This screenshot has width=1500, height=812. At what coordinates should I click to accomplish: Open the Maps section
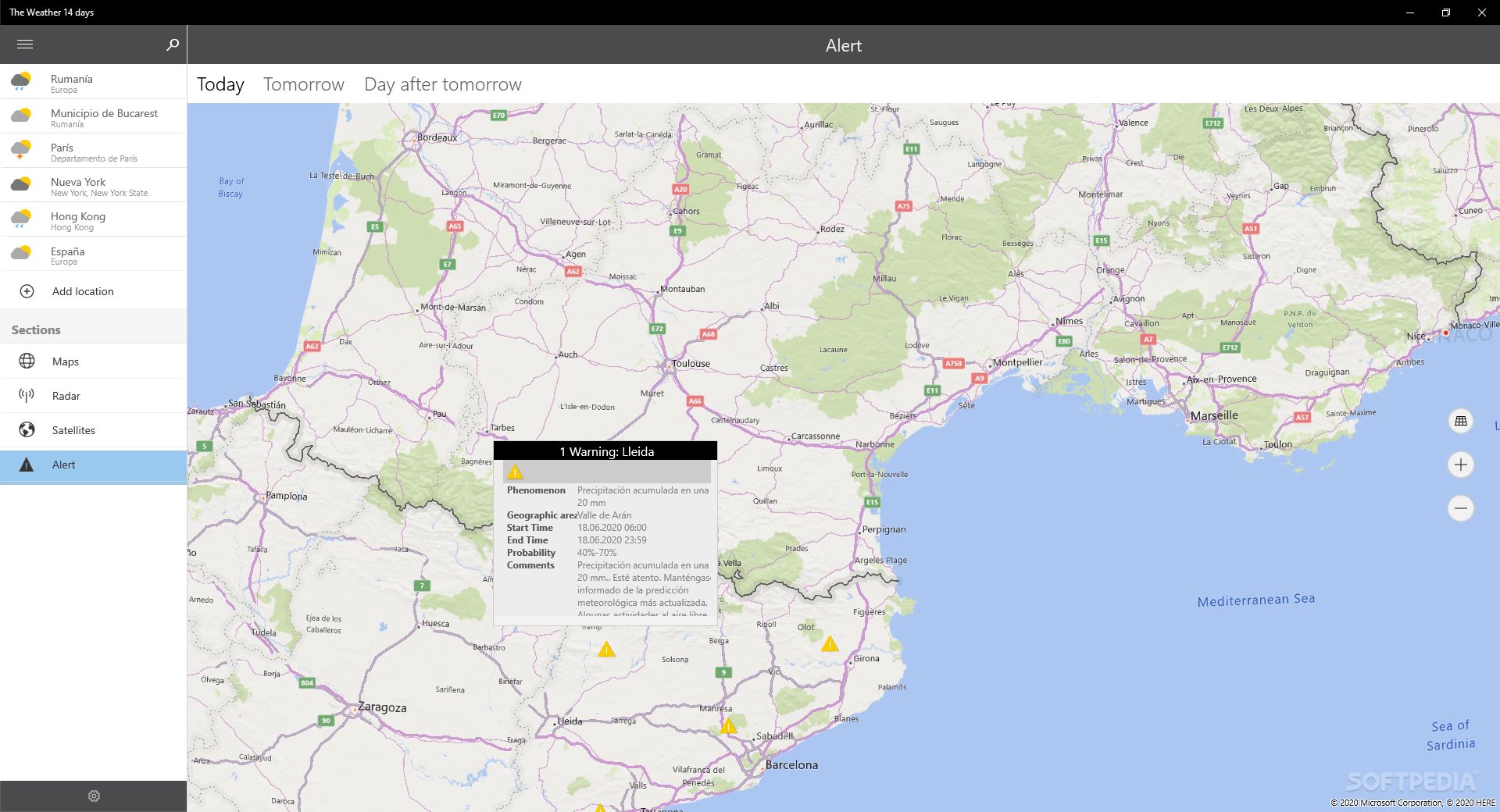(94, 361)
